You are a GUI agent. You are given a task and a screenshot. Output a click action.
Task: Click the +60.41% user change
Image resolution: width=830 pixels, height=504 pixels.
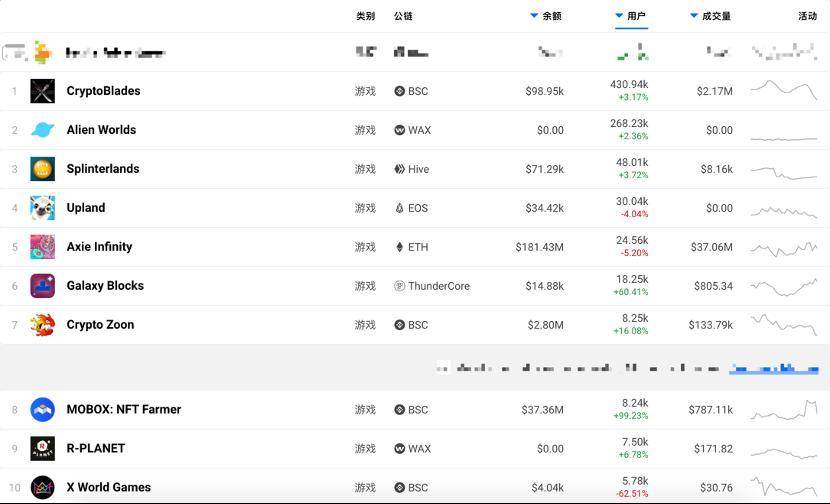[630, 292]
